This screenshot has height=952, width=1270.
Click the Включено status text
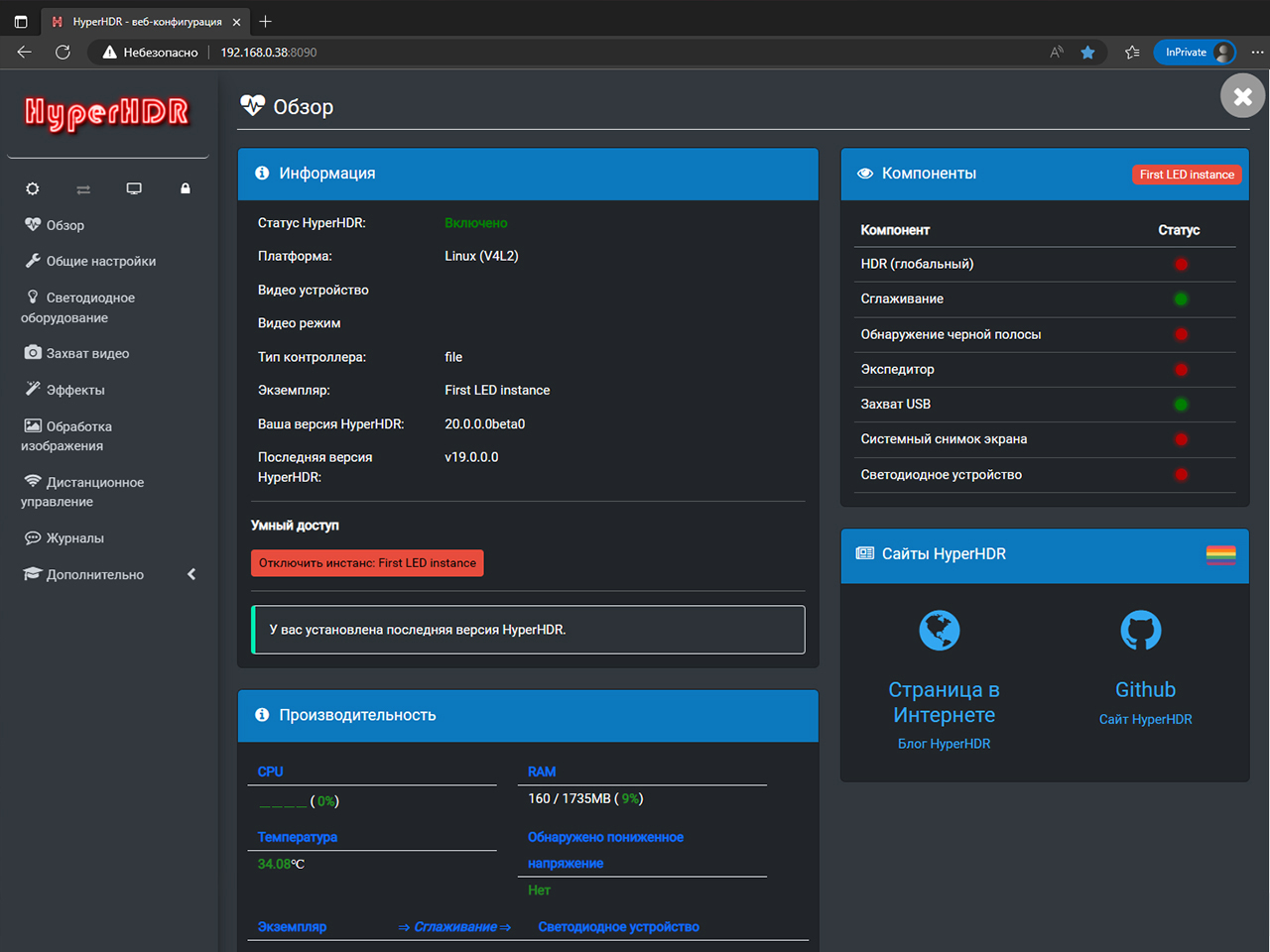click(x=476, y=223)
